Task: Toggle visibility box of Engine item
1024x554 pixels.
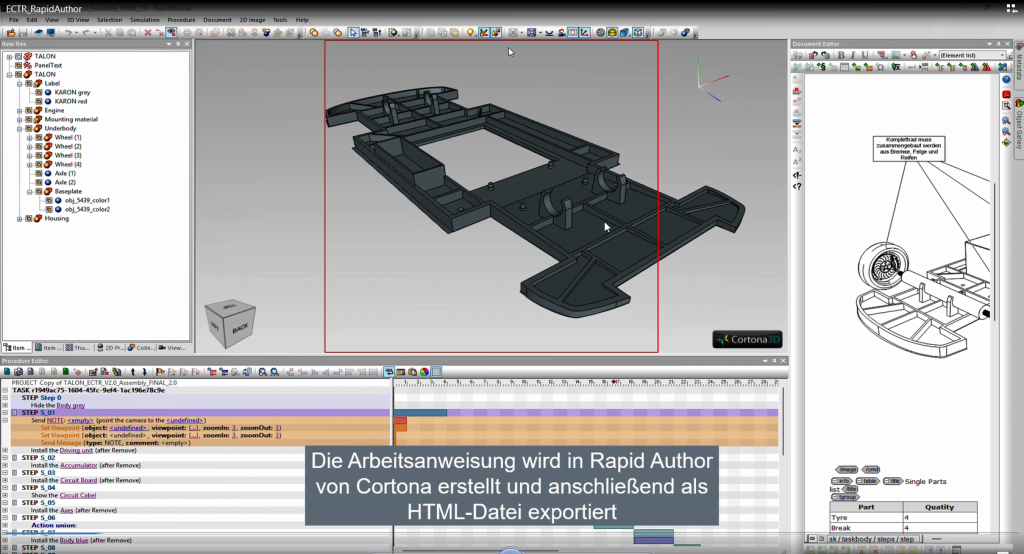Action: pyautogui.click(x=29, y=110)
